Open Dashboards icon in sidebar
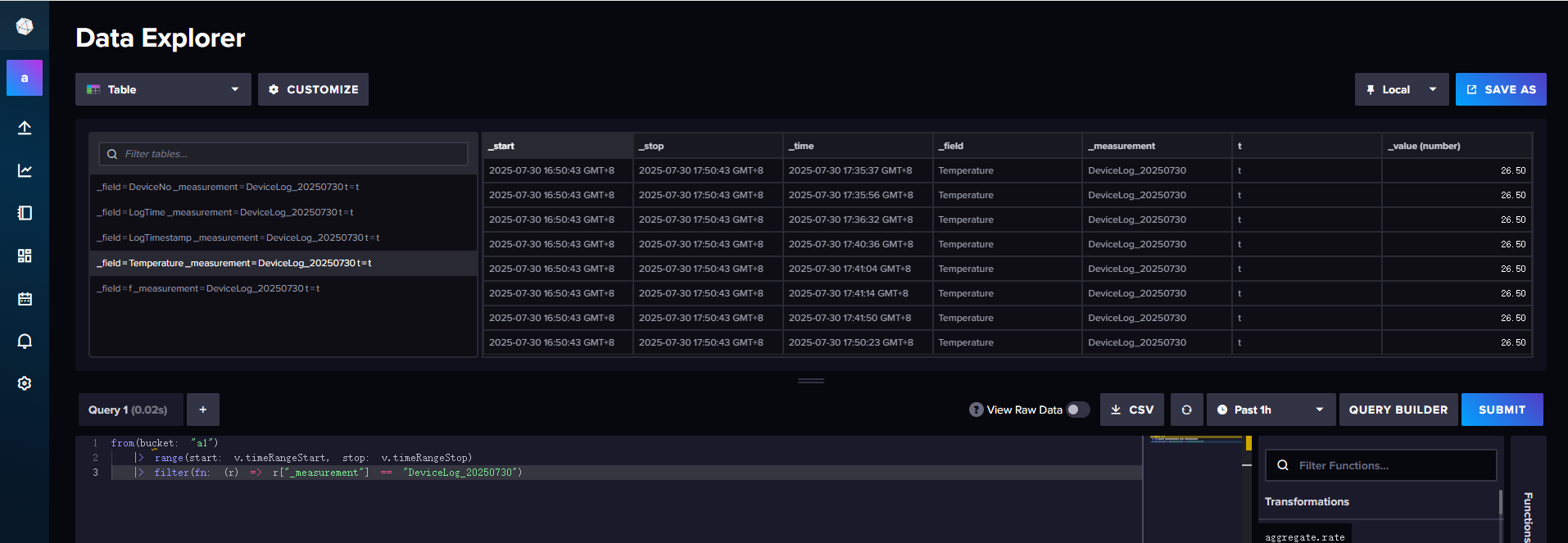The width and height of the screenshot is (1568, 543). click(25, 256)
